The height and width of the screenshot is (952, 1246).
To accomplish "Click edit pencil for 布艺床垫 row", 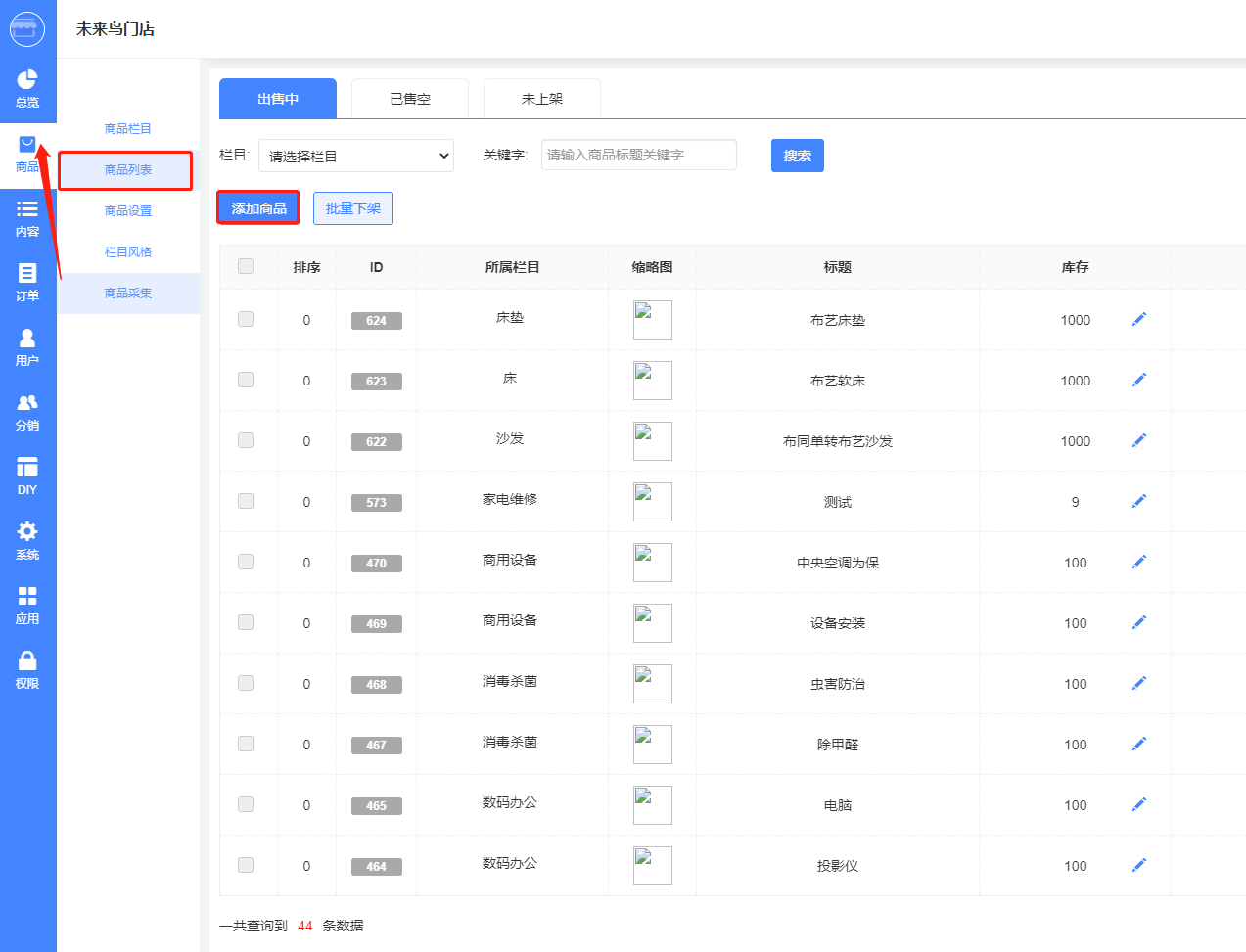I will (x=1138, y=319).
